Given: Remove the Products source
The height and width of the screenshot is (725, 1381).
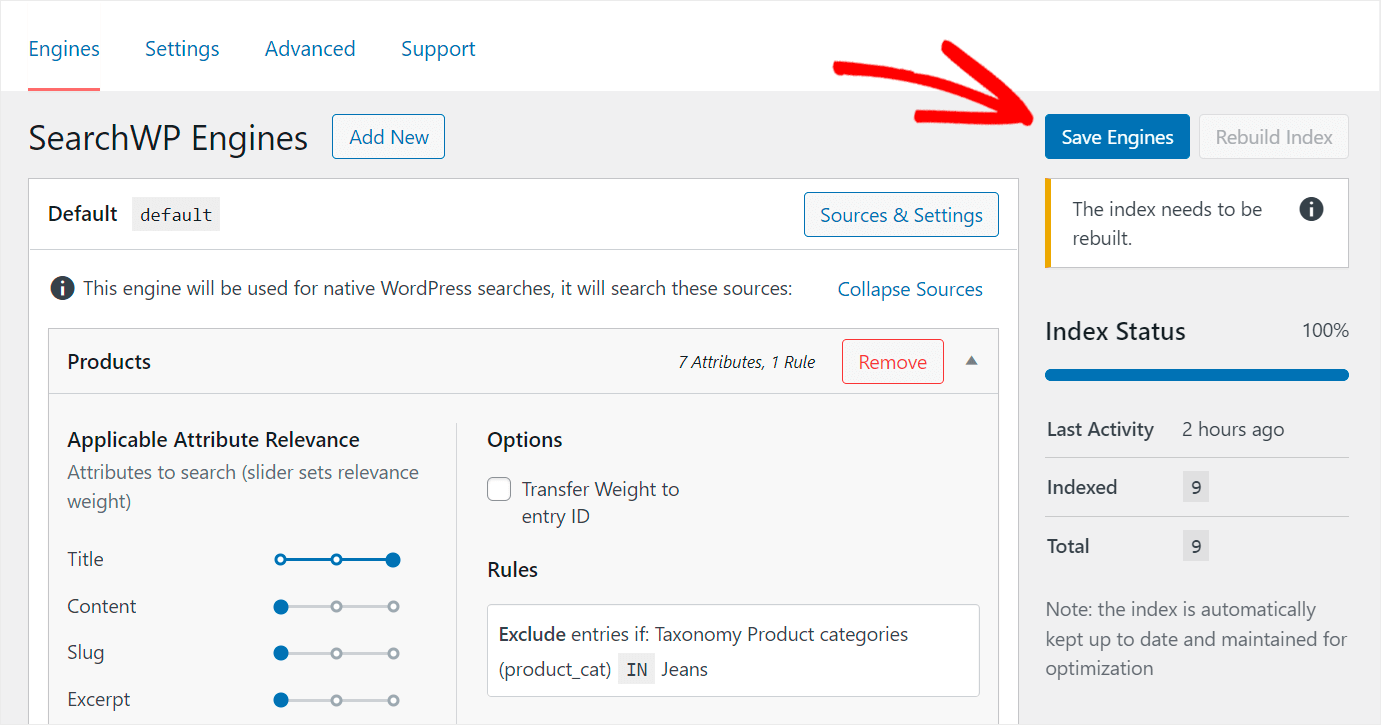Looking at the screenshot, I should click(x=892, y=362).
